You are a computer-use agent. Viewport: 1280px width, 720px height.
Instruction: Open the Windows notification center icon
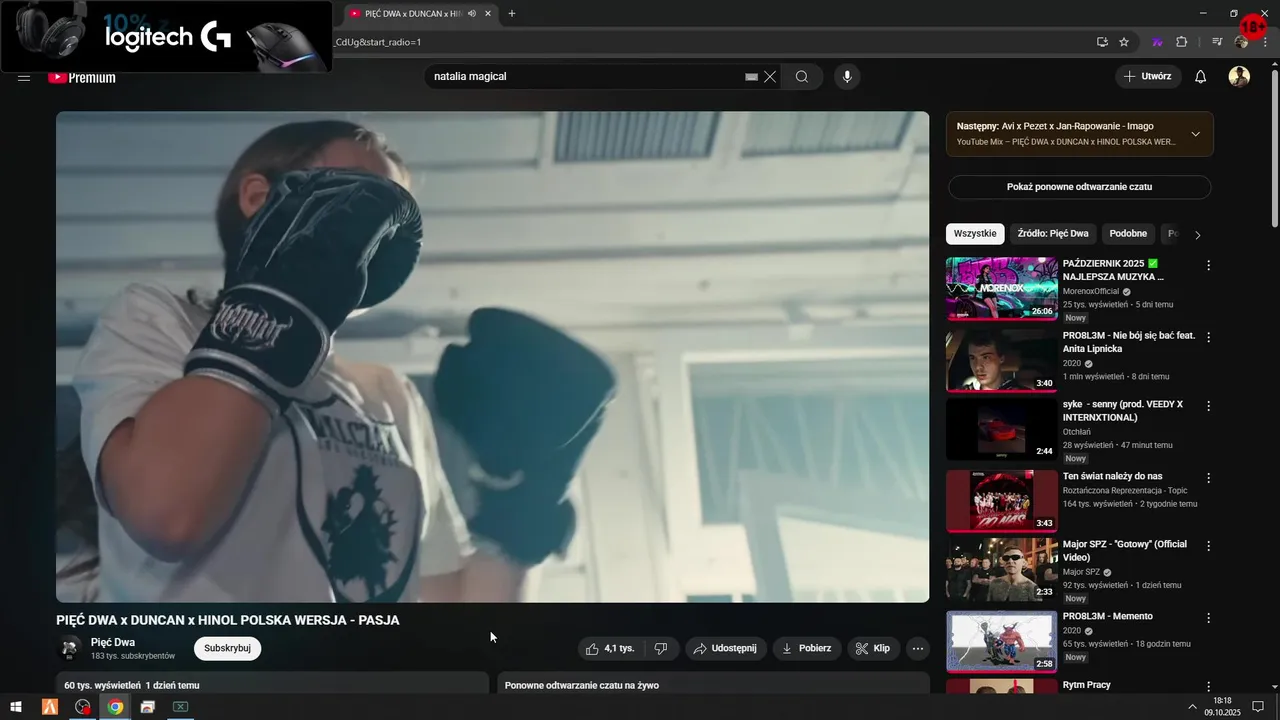tap(1259, 707)
